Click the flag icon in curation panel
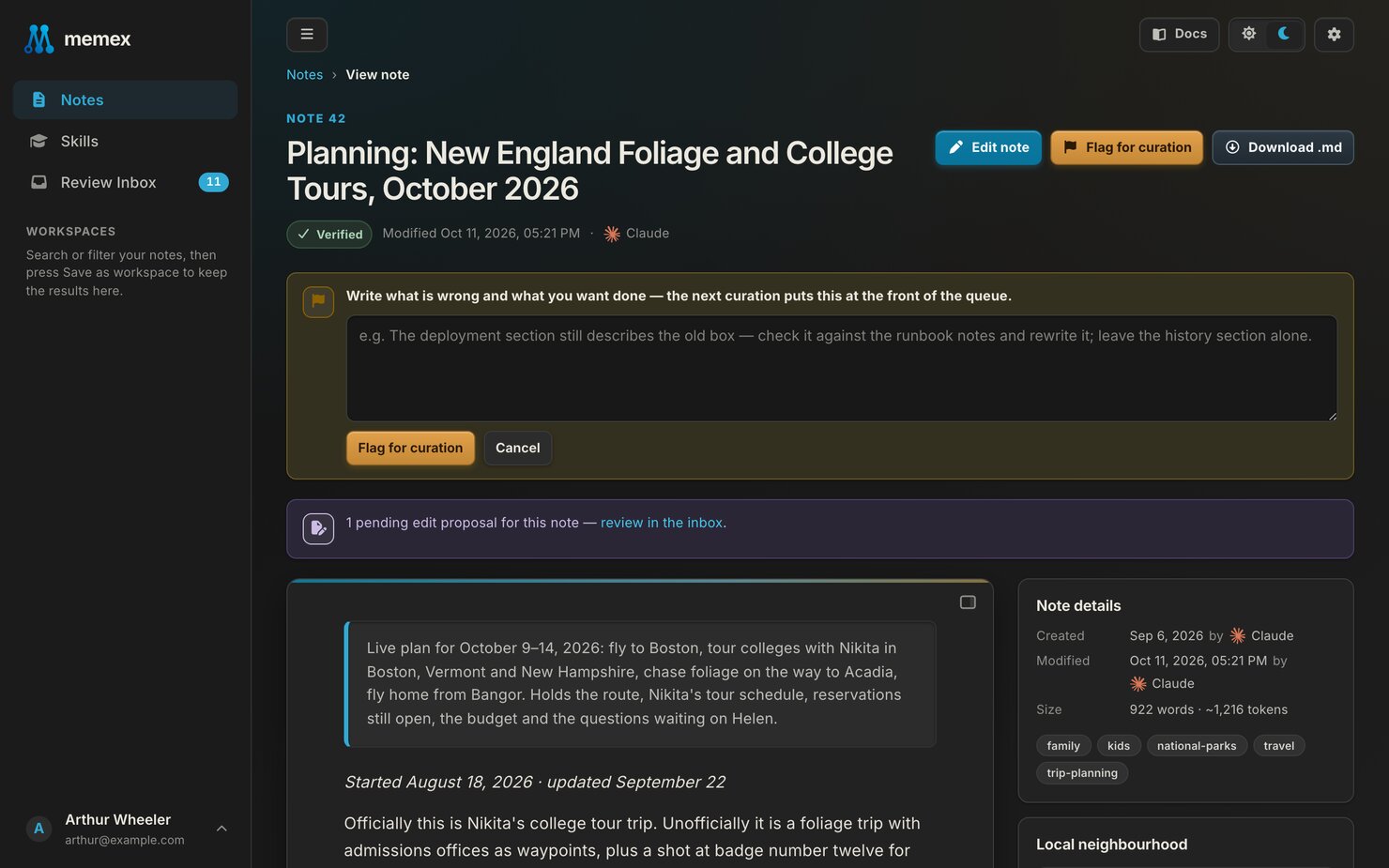This screenshot has width=1389, height=868. 318,302
